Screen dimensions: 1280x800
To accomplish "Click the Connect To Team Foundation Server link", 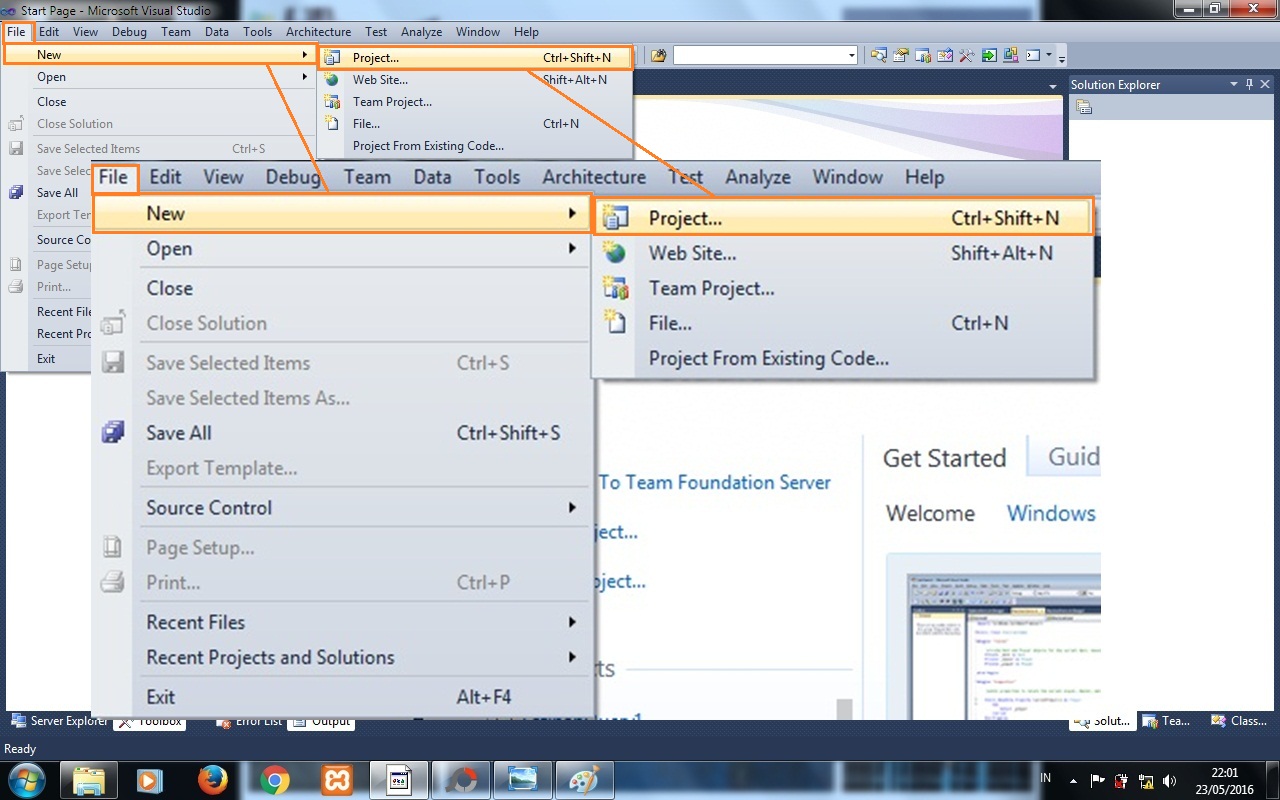I will (715, 482).
